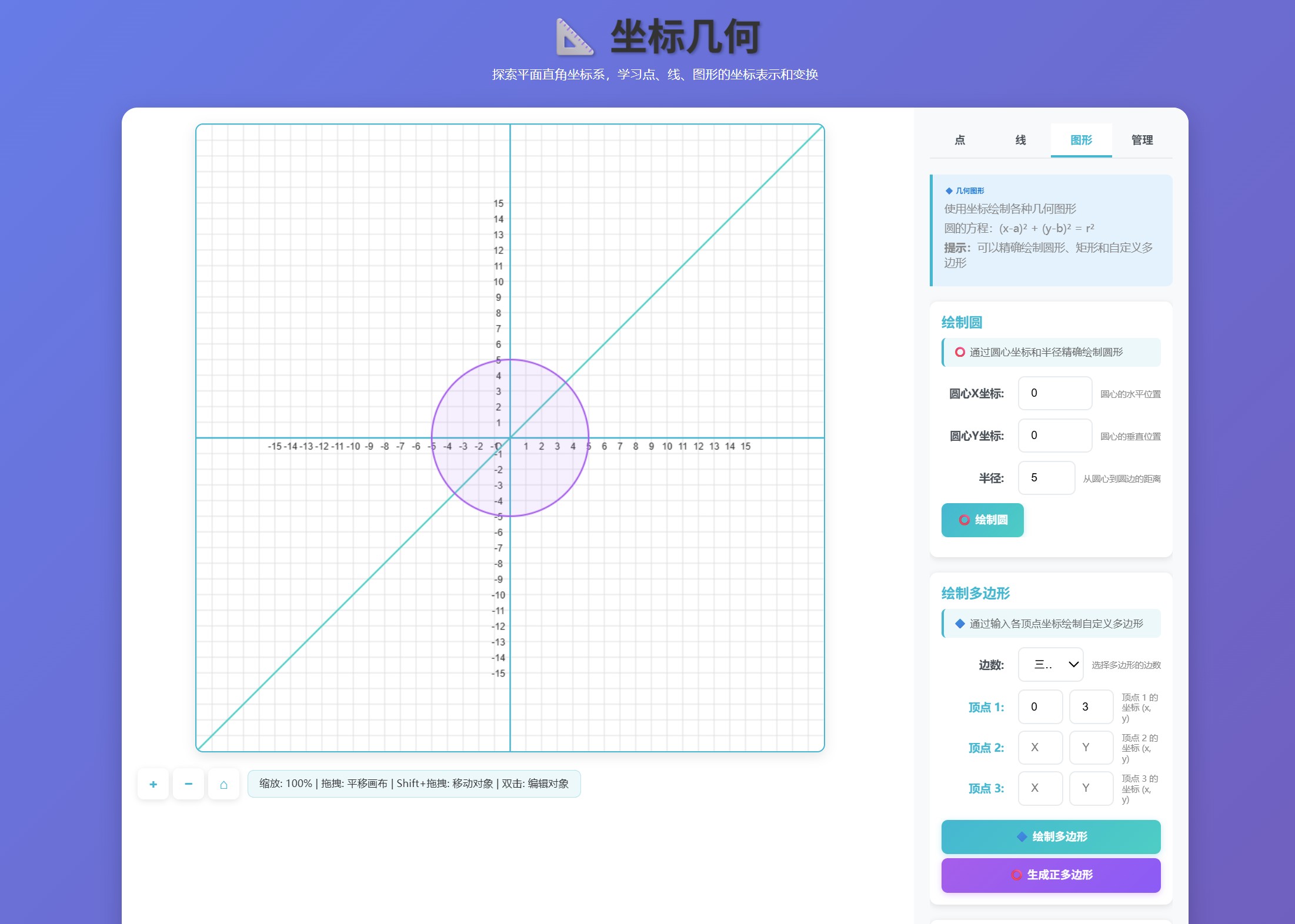
Task: Click the diamond icon next to 几何图形 heading
Action: pyautogui.click(x=948, y=190)
